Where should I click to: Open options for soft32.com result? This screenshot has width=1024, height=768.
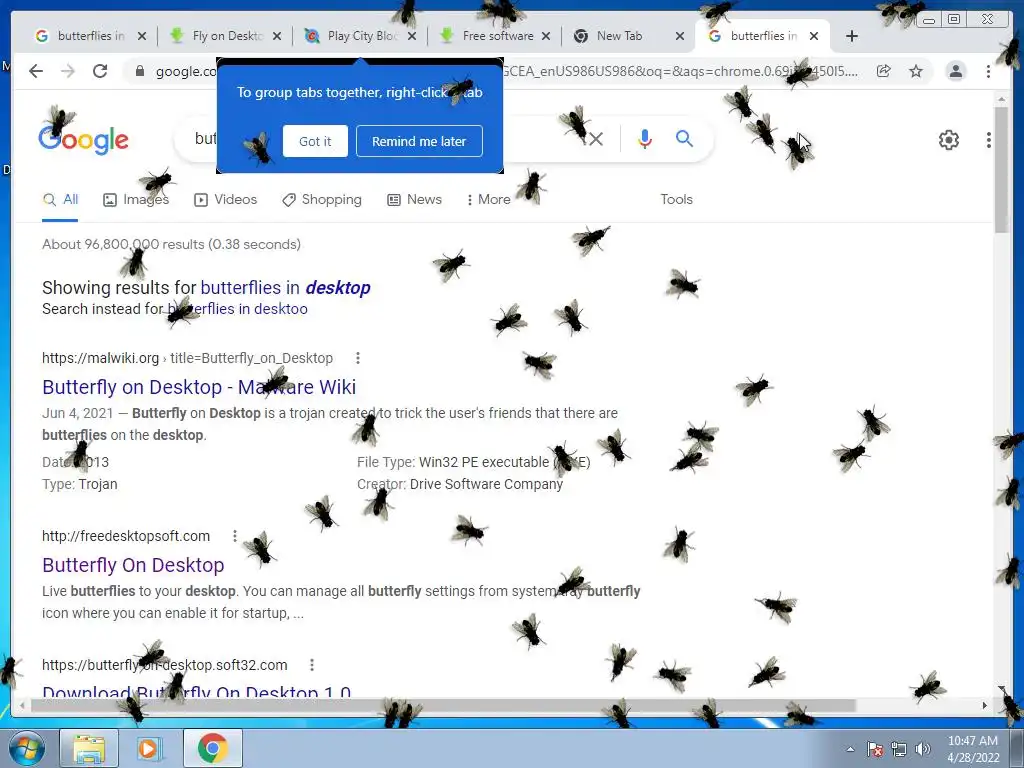point(312,665)
